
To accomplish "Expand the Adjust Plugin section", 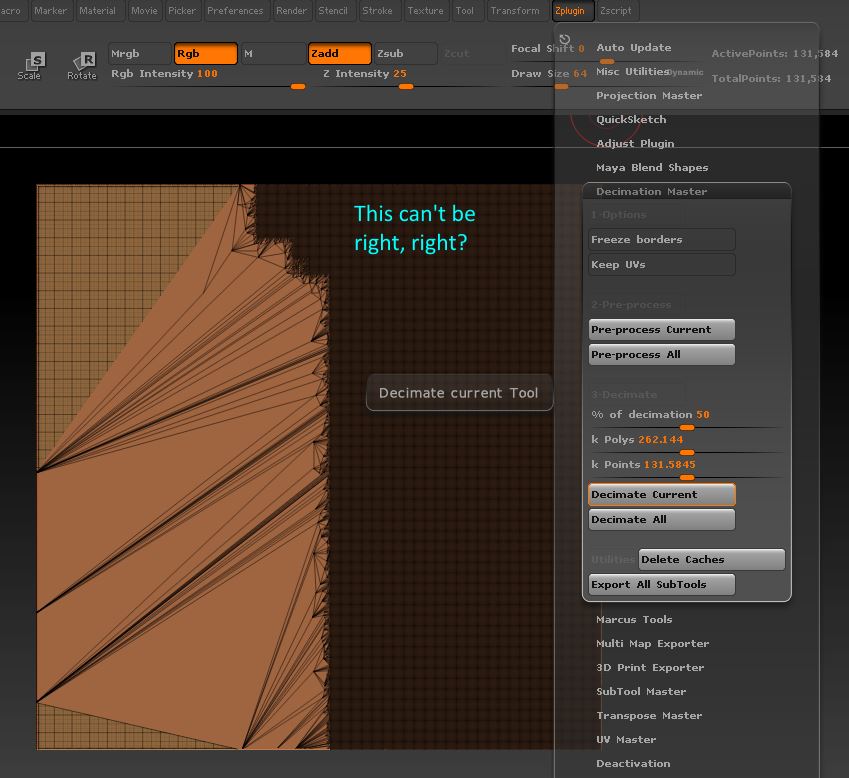I will pyautogui.click(x=635, y=143).
